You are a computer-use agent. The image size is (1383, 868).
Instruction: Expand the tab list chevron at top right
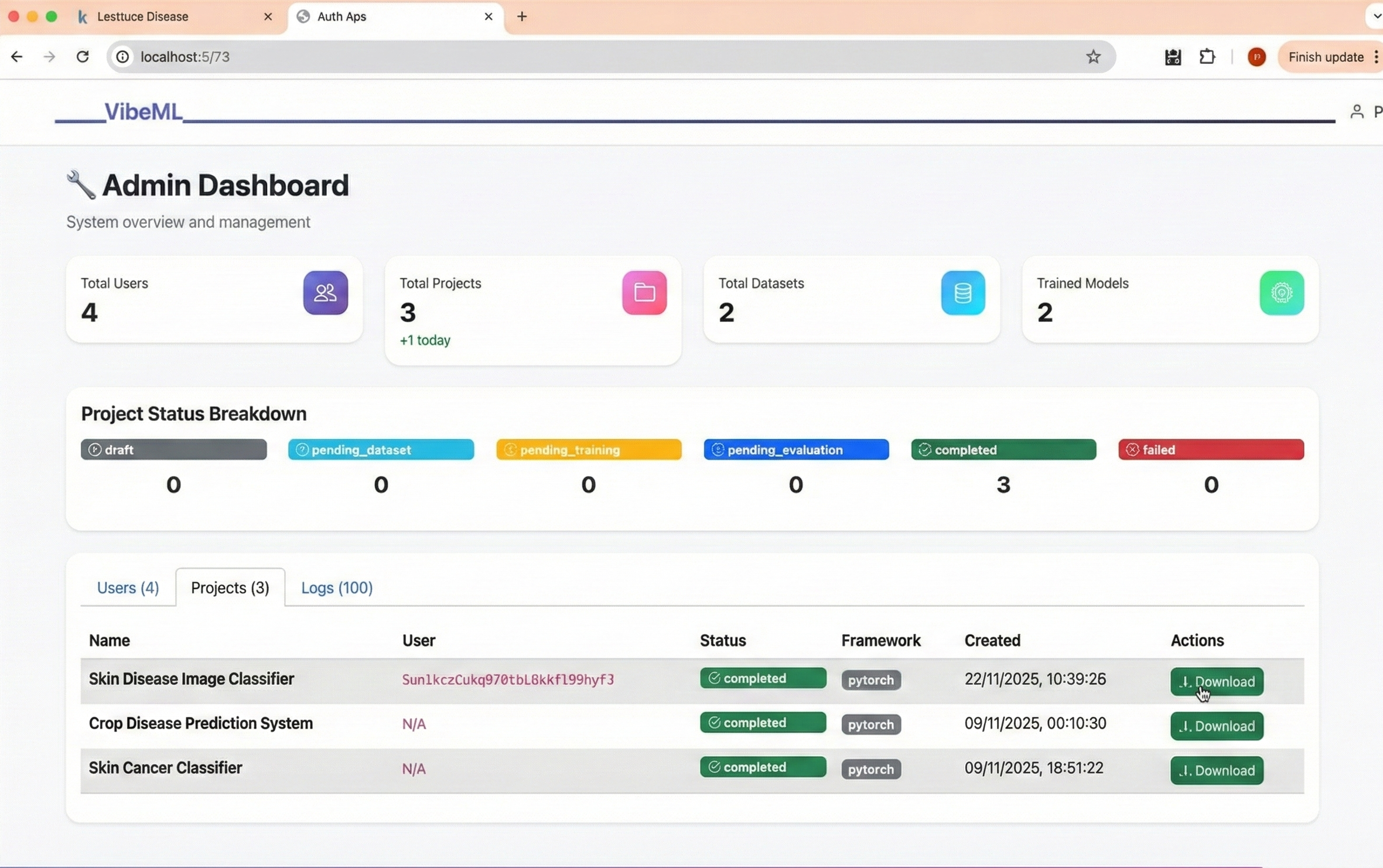[1376, 16]
